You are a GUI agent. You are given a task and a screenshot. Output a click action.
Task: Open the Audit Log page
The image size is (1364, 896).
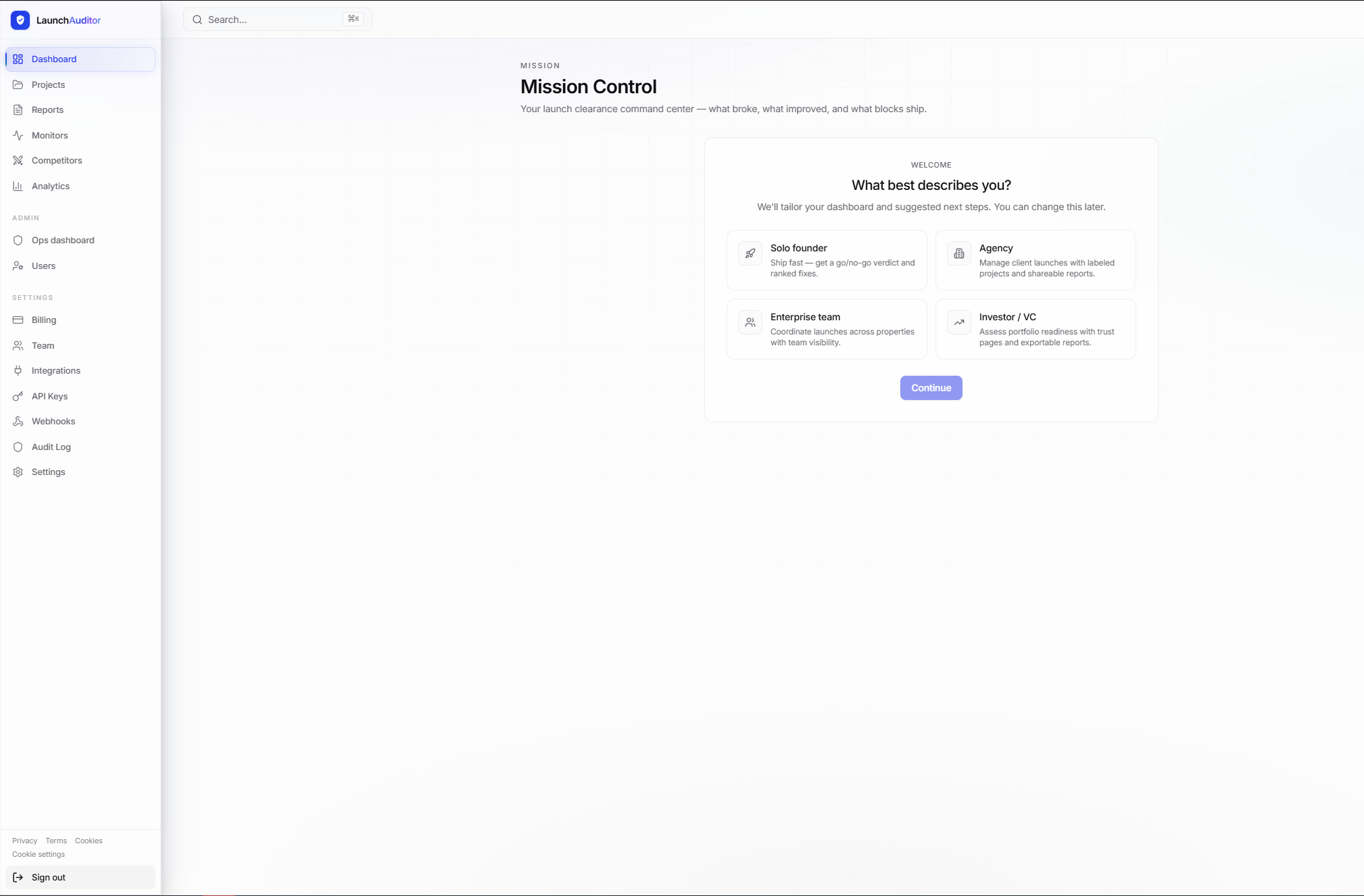tap(80, 447)
